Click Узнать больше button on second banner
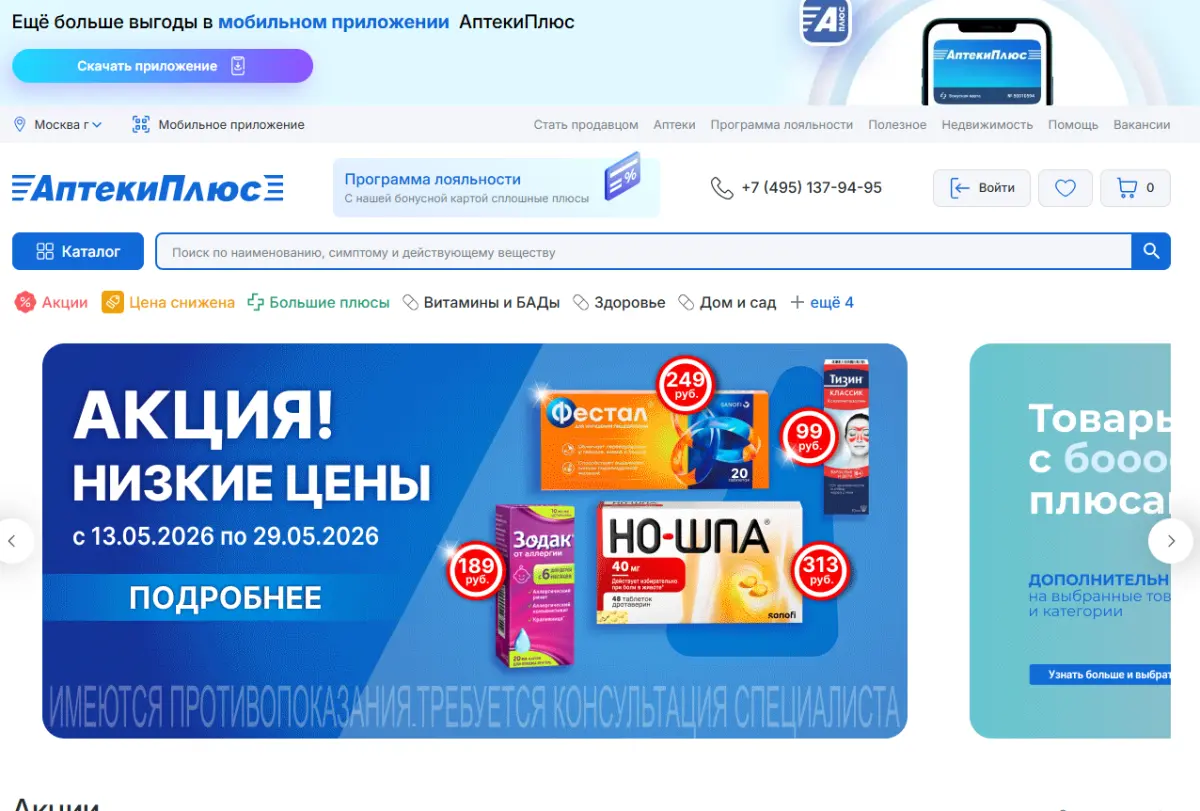The image size is (1200, 811). coord(1100,675)
